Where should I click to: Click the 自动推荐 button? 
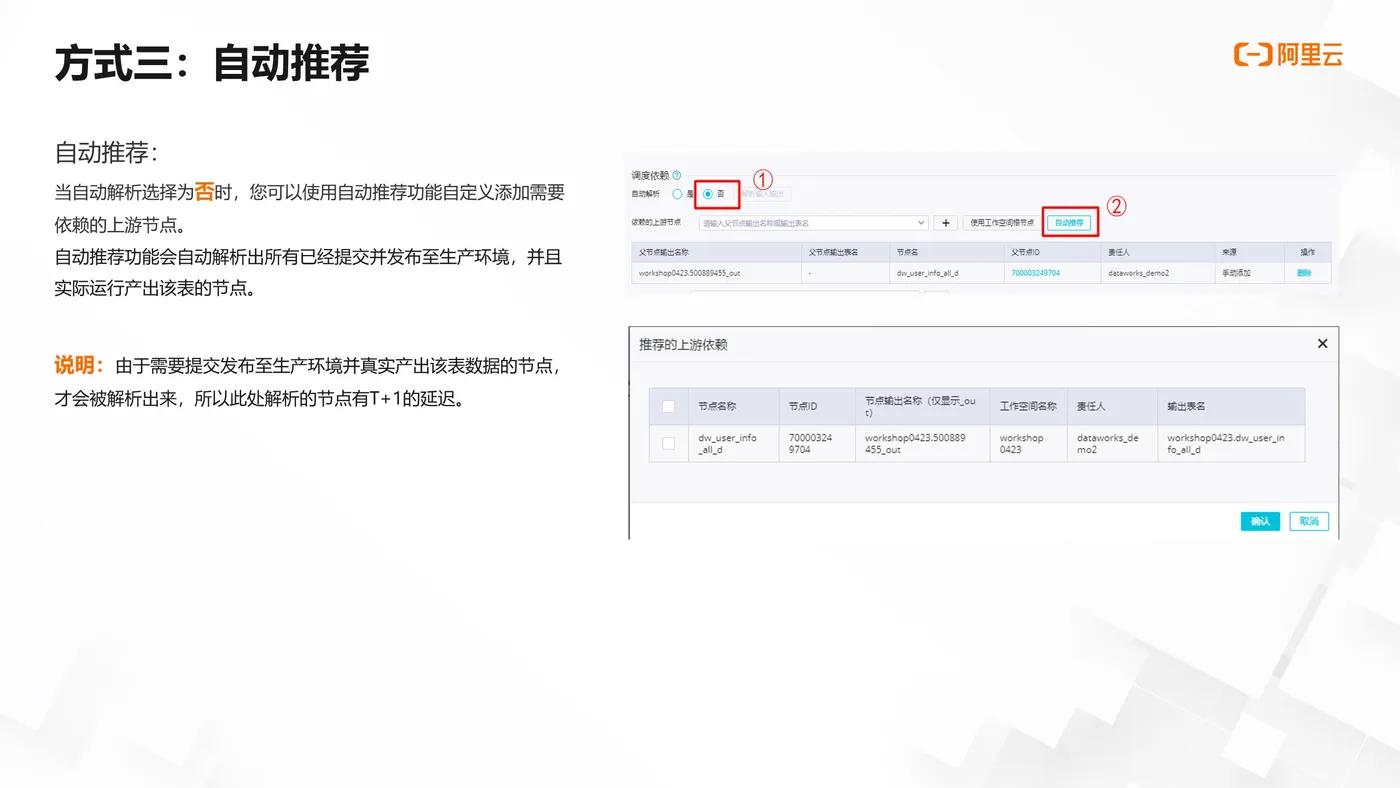1070,223
